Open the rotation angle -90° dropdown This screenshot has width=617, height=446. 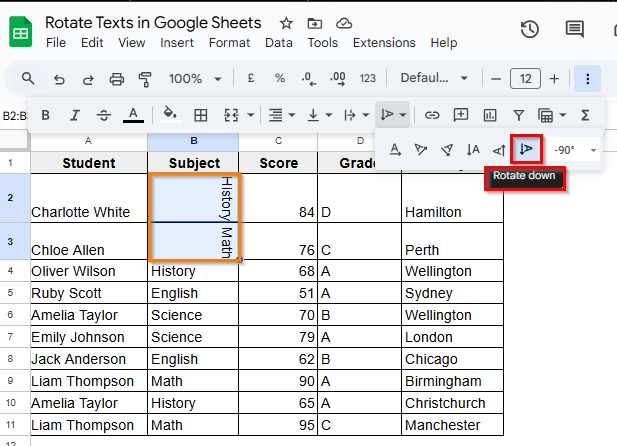coord(574,150)
